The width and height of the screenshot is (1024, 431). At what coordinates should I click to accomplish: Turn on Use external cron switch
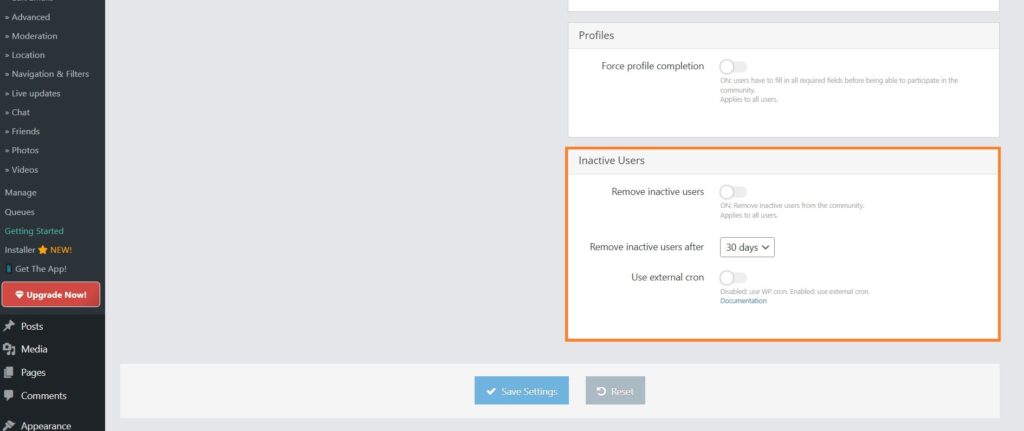point(733,278)
